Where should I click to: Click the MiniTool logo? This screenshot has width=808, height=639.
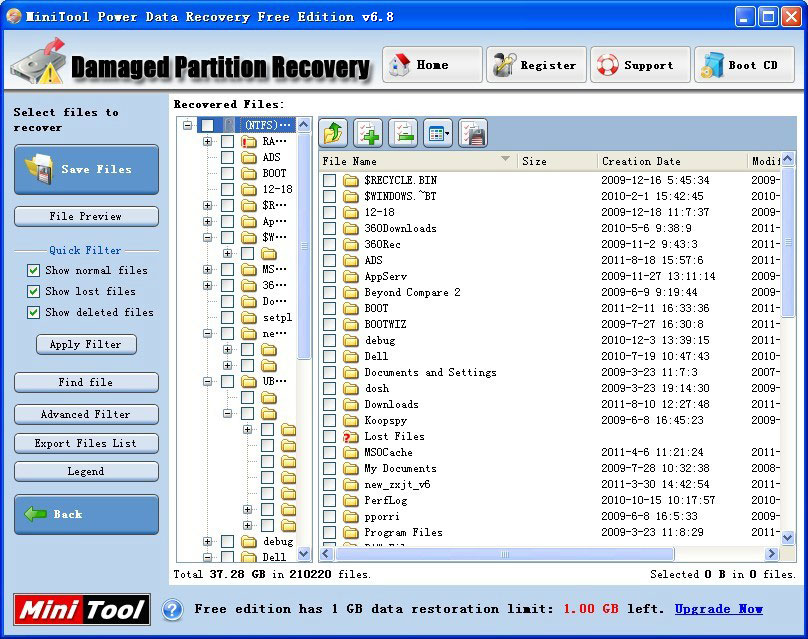[82, 610]
